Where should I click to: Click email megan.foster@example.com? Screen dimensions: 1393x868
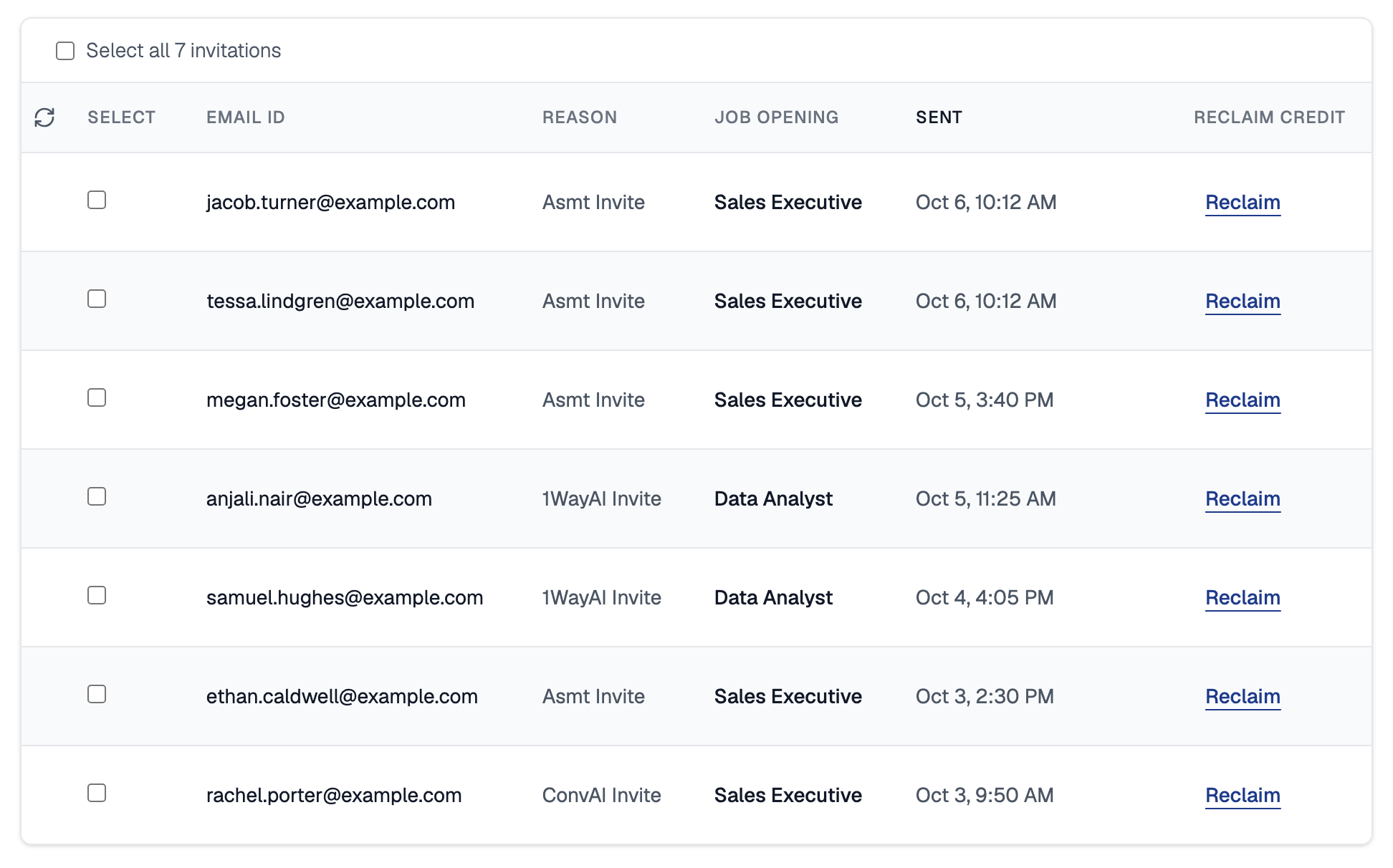pyautogui.click(x=336, y=400)
